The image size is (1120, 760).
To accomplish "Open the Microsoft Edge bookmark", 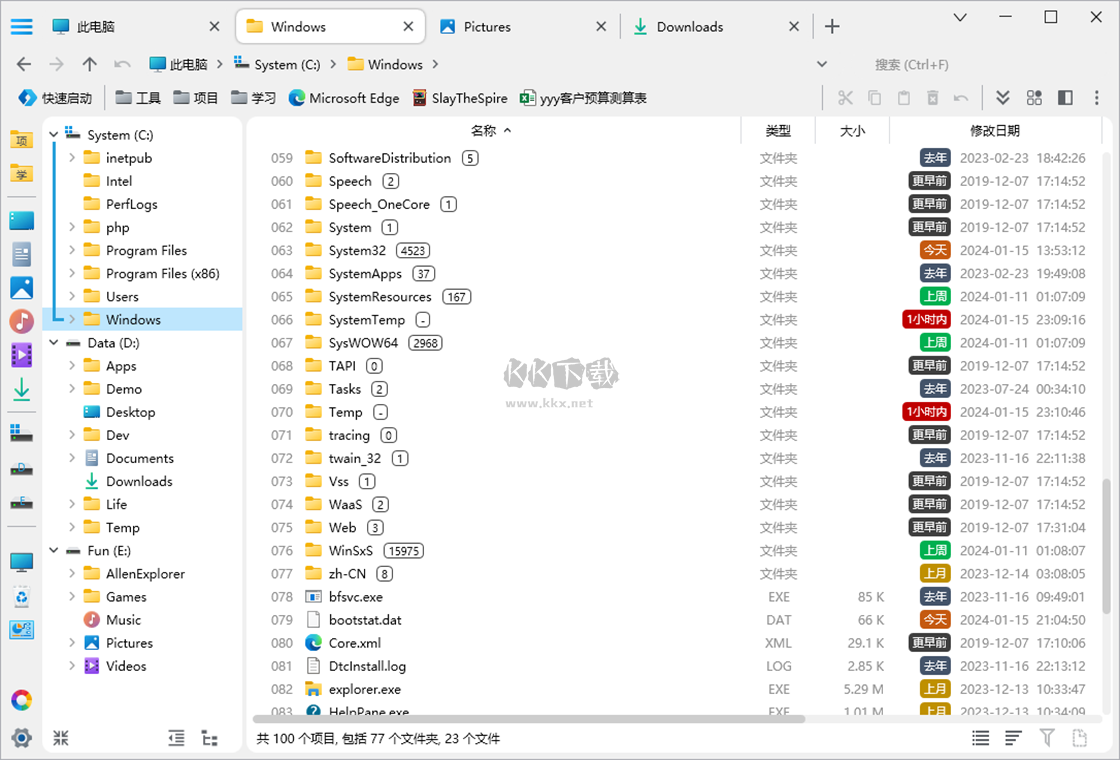I will pyautogui.click(x=343, y=98).
